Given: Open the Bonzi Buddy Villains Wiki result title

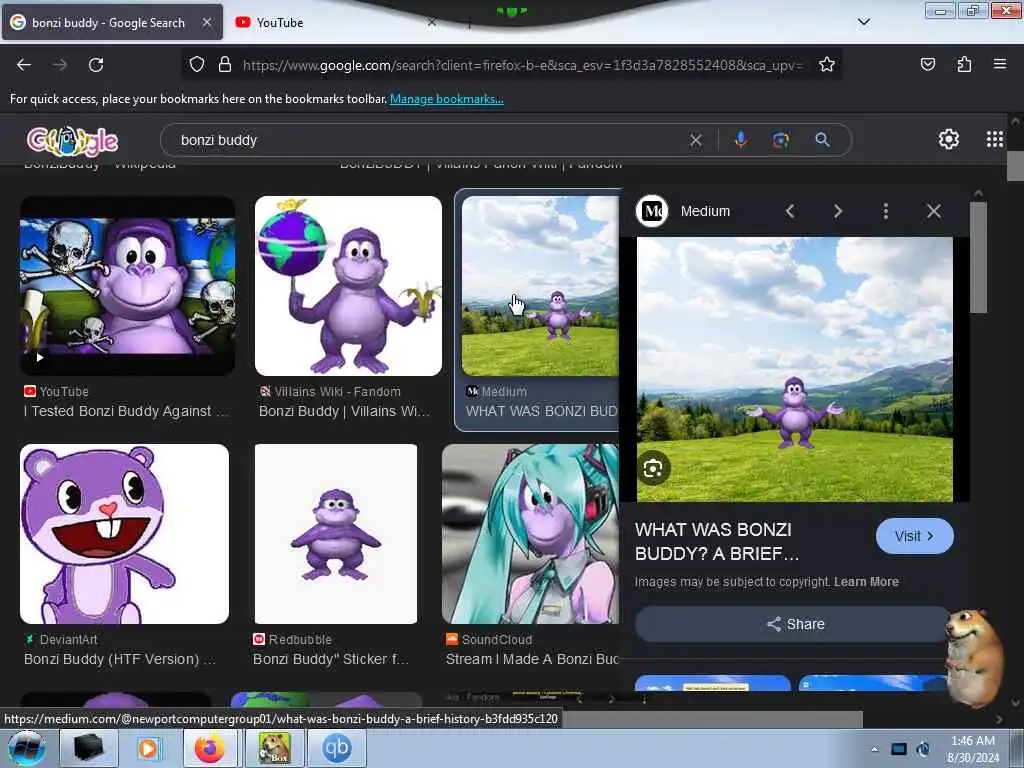Looking at the screenshot, I should [344, 411].
